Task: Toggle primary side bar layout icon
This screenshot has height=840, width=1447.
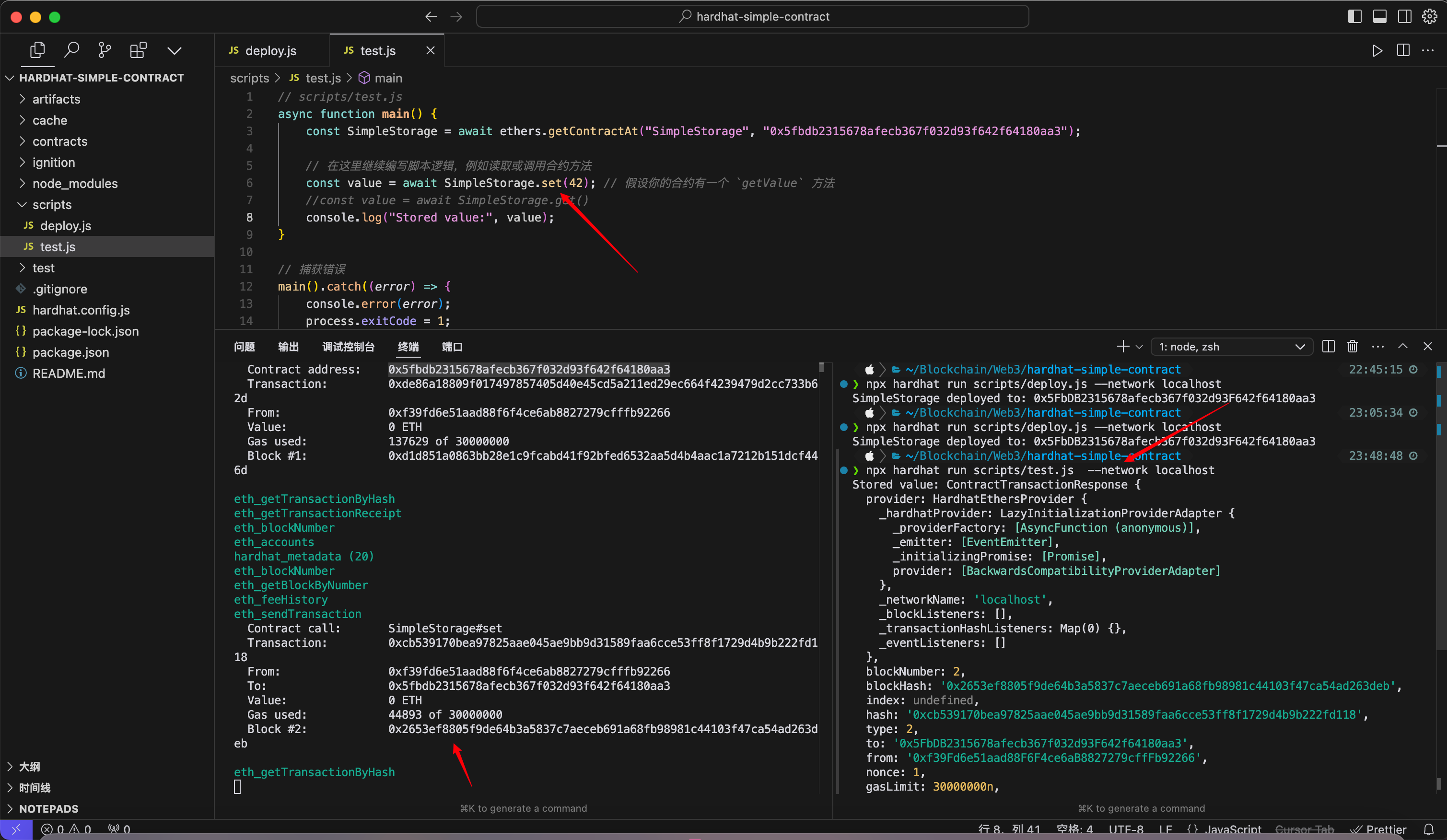Action: click(1354, 17)
